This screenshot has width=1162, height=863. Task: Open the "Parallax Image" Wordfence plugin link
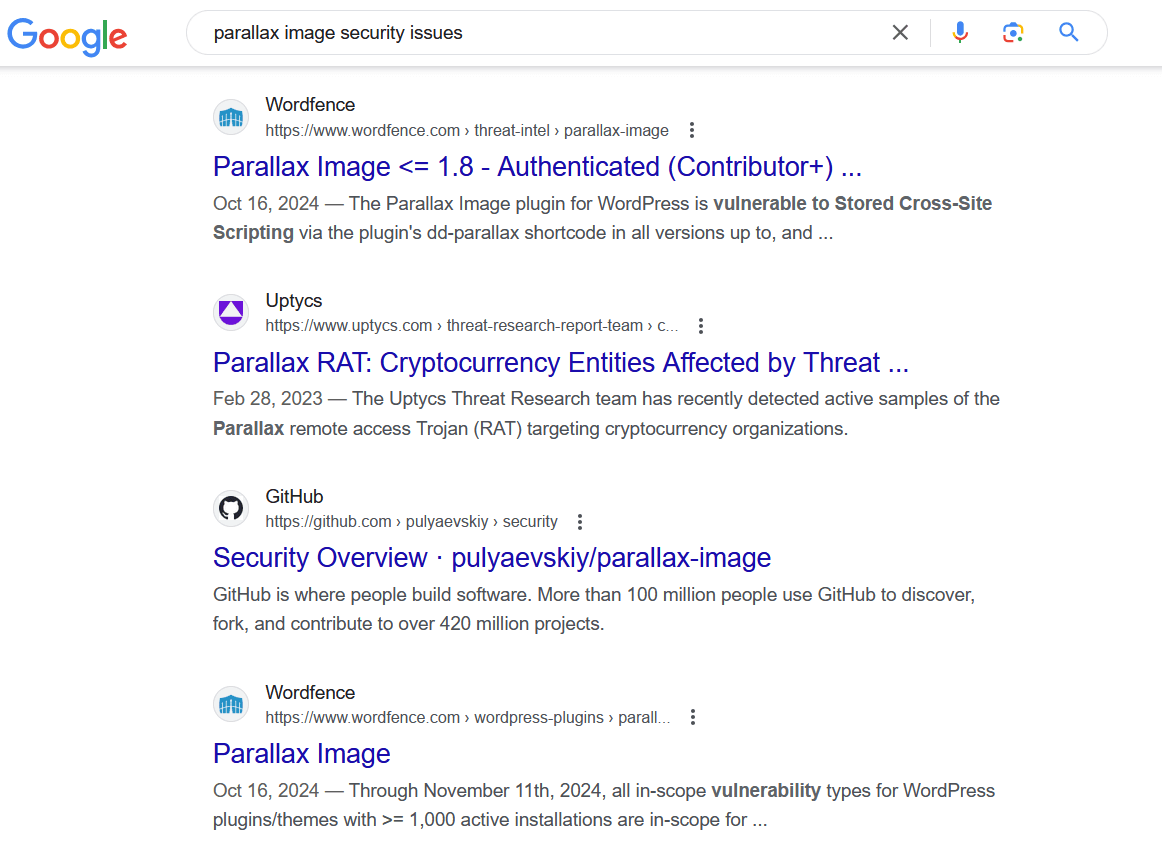tap(302, 753)
